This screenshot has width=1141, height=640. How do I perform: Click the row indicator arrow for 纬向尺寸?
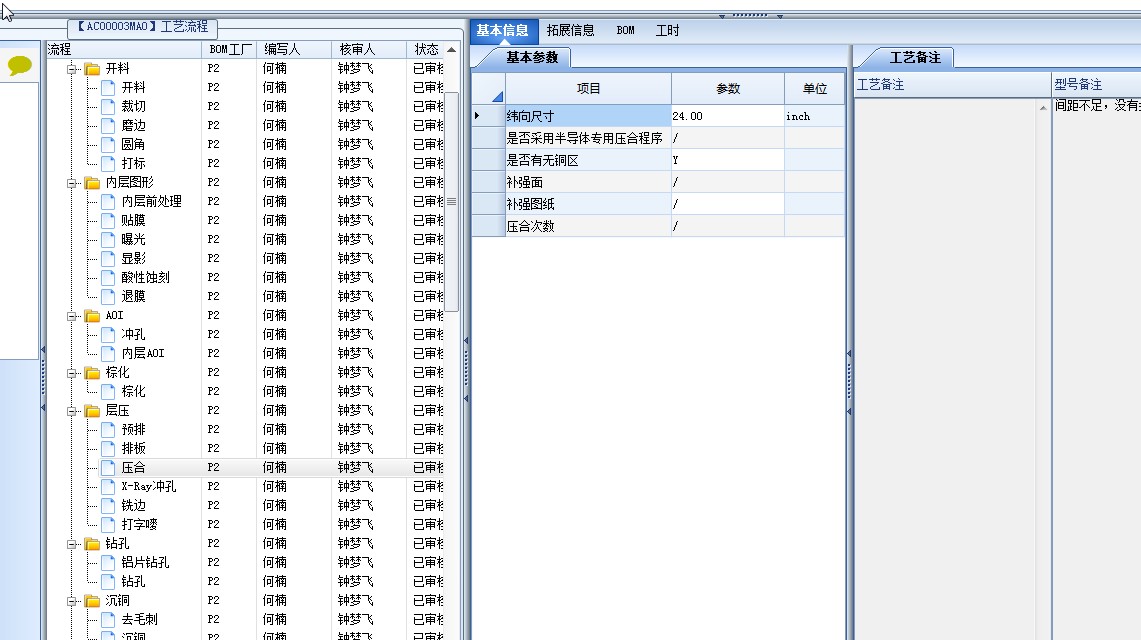point(477,116)
